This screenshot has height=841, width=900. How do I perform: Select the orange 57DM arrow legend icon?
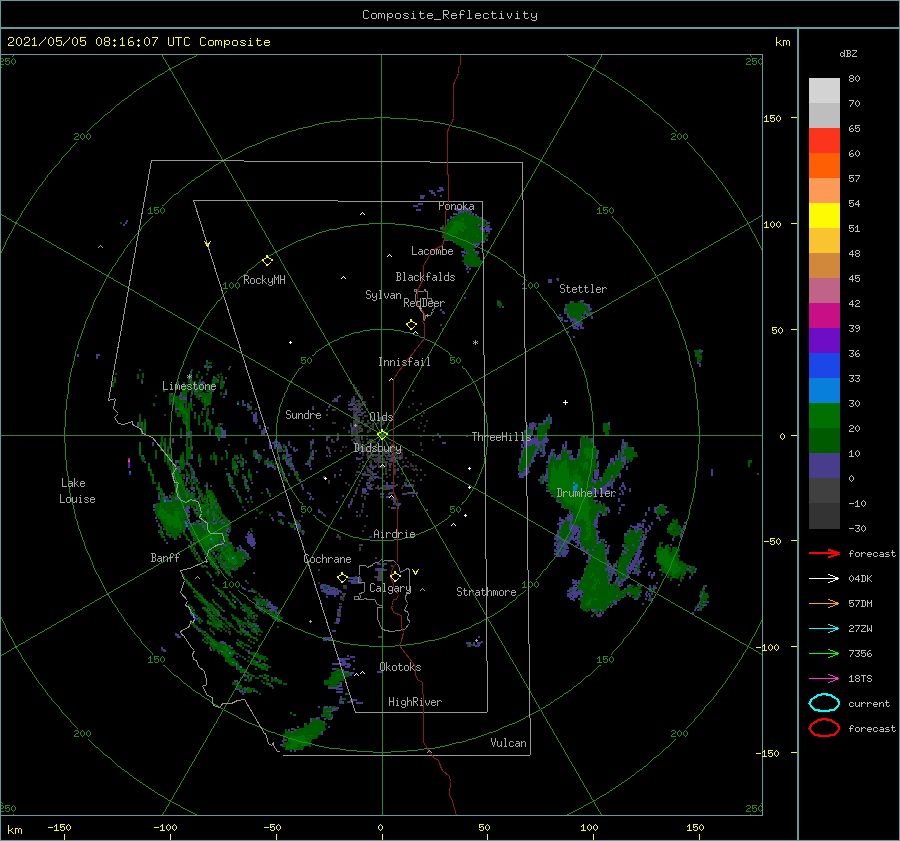[x=824, y=603]
